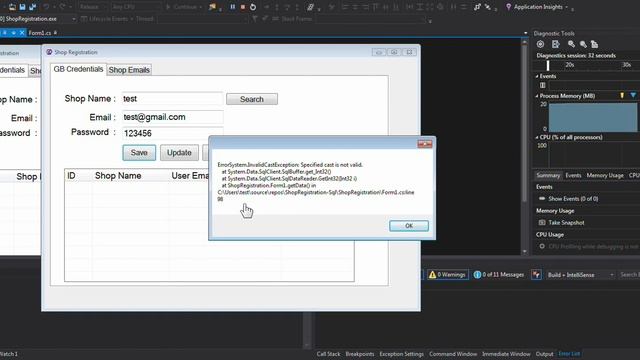The image size is (640, 360).
Task: Select the Form1.cs document tab
Action: [40, 33]
